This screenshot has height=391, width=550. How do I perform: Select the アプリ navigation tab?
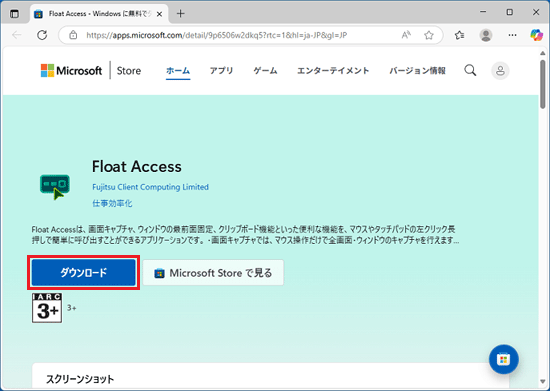click(221, 70)
